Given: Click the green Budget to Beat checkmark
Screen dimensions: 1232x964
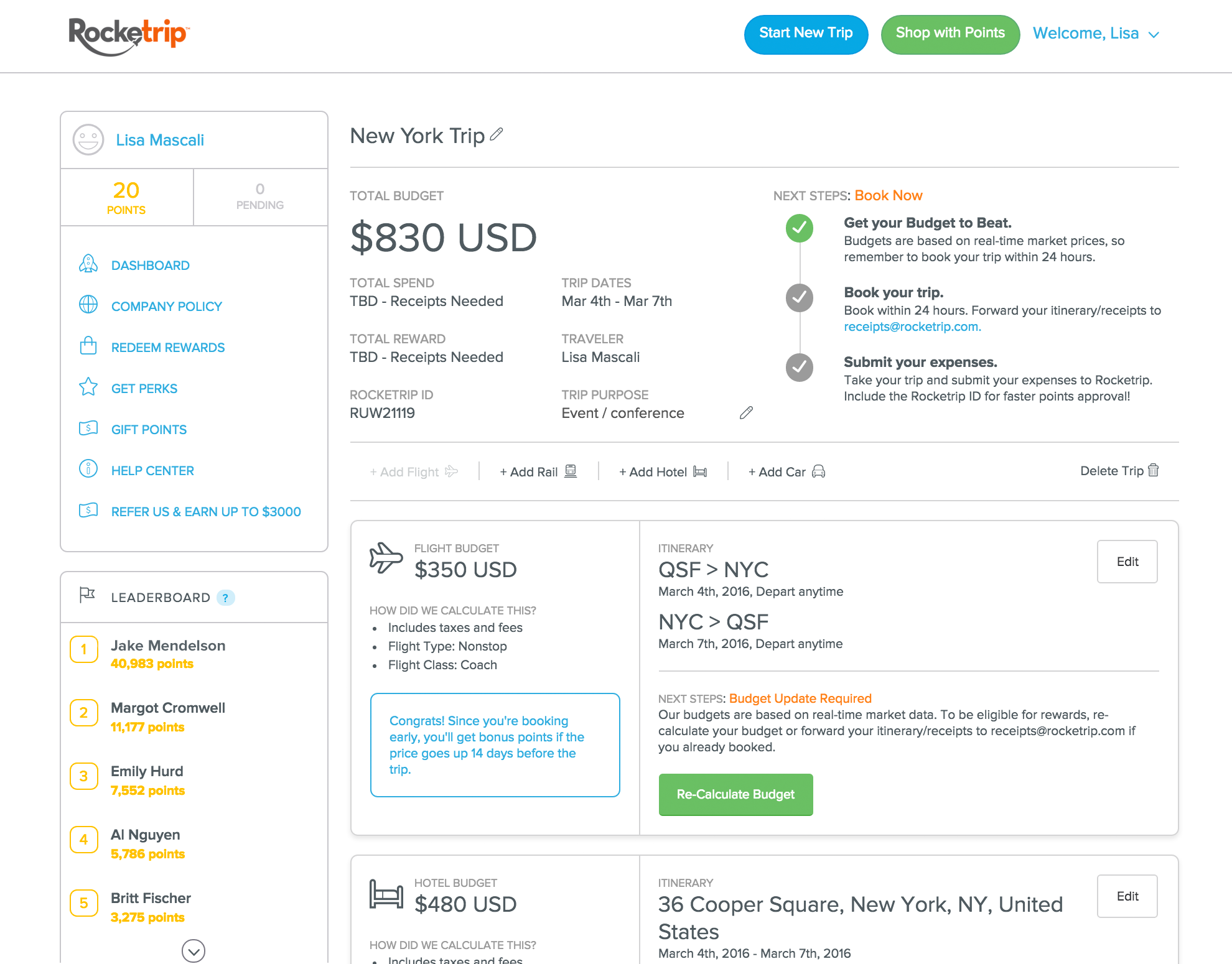Looking at the screenshot, I should pos(800,228).
